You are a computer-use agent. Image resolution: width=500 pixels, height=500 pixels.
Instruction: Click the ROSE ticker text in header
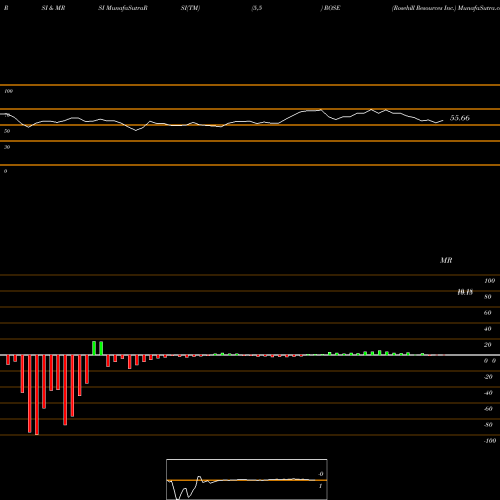point(332,8)
